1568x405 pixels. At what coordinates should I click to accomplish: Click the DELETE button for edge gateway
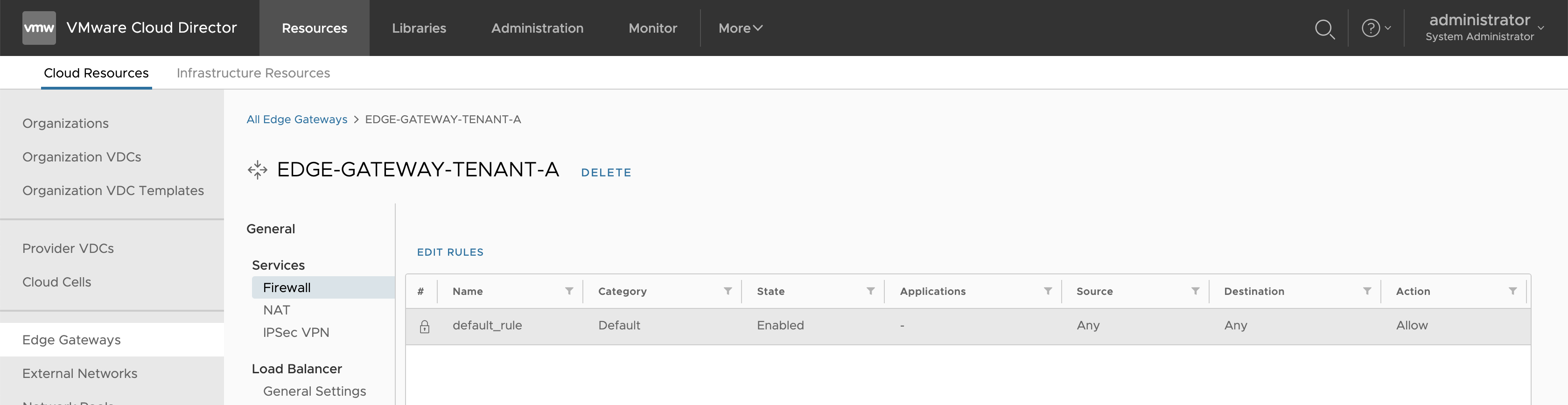tap(606, 172)
